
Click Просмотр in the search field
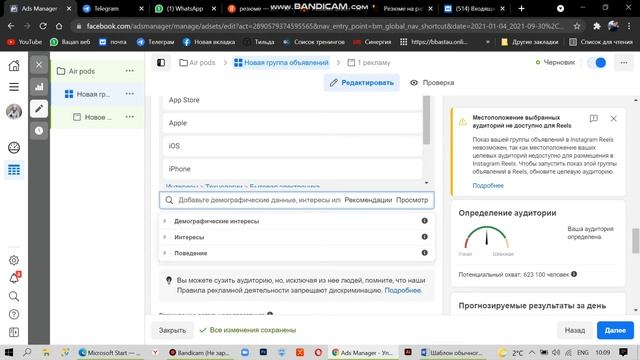[x=412, y=200]
